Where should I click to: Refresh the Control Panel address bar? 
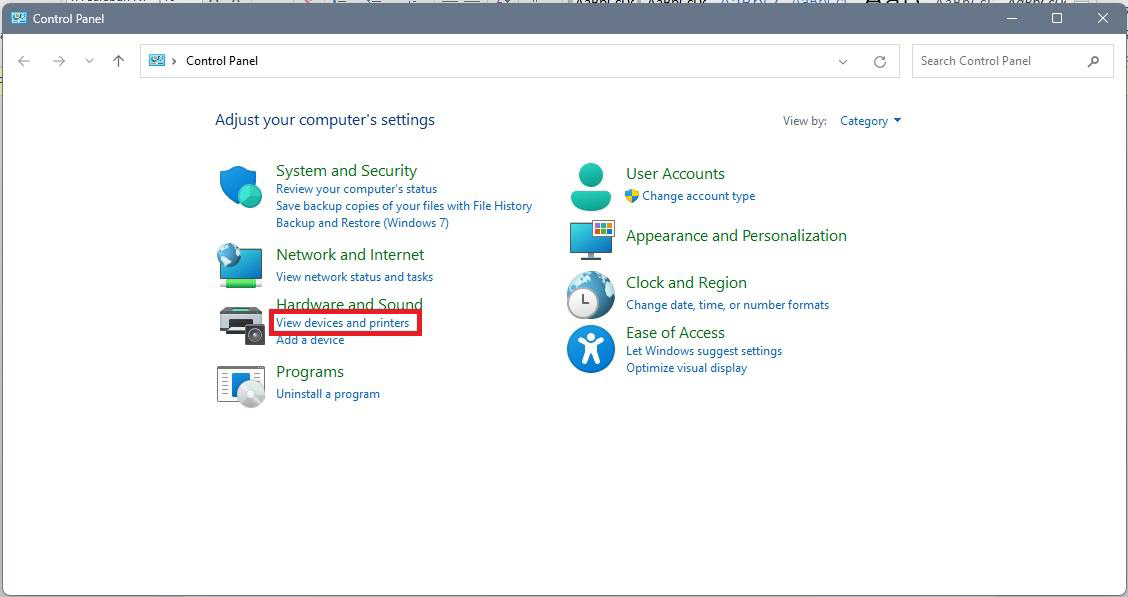click(879, 61)
